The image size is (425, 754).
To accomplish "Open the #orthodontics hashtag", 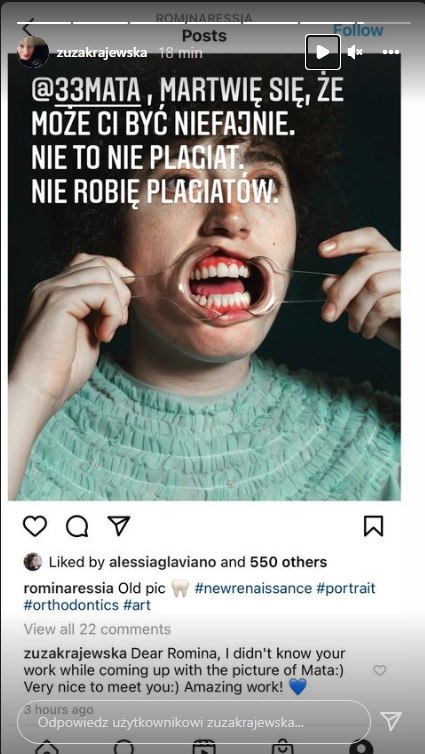I will coord(71,605).
